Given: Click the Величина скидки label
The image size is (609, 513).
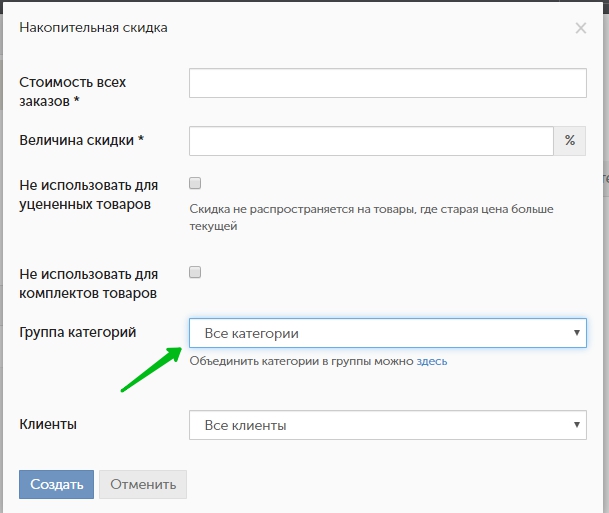Looking at the screenshot, I should [x=82, y=141].
